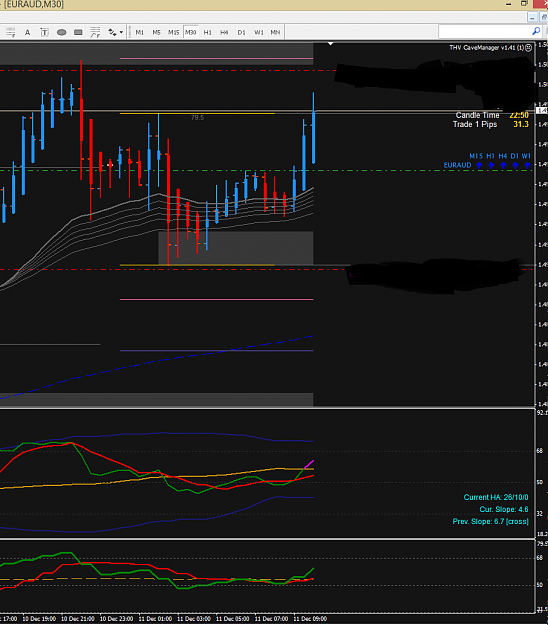Click the Prev. Slope: 6.7 (cross) text

491,521
